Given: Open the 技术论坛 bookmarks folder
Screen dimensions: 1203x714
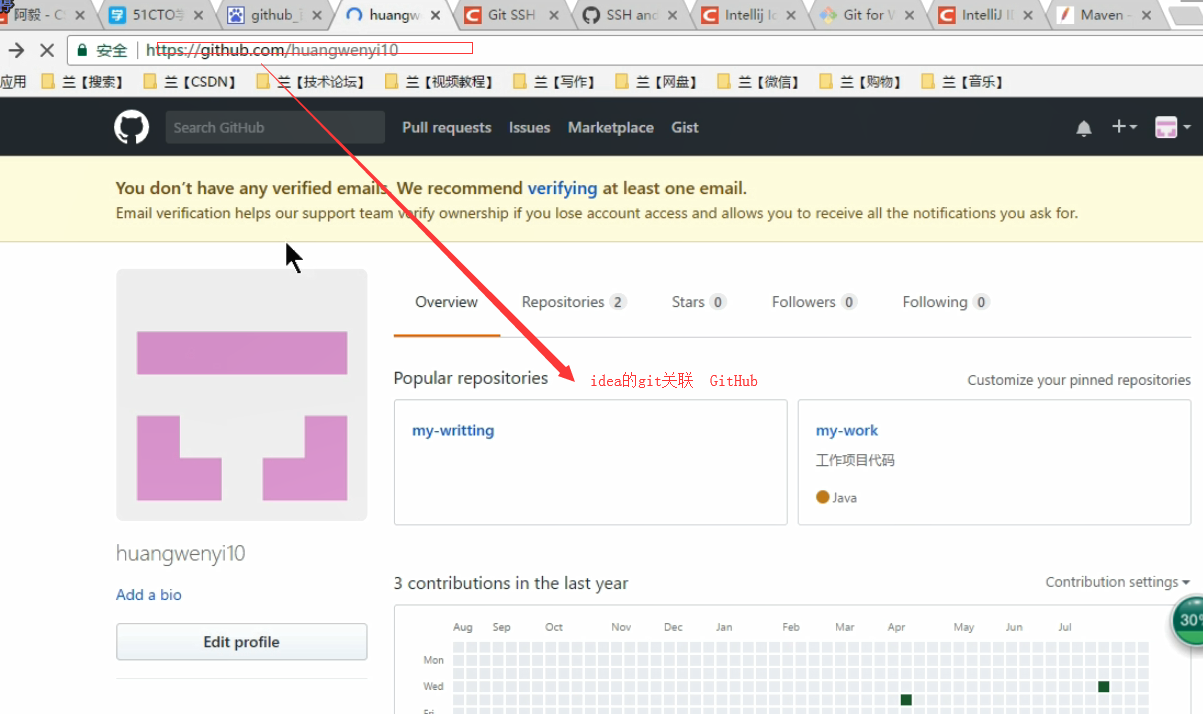Looking at the screenshot, I should (x=311, y=82).
